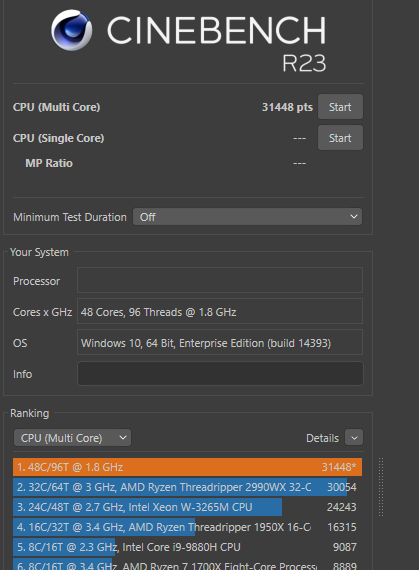
Task: Click the 24243 score value
Action: [342, 507]
